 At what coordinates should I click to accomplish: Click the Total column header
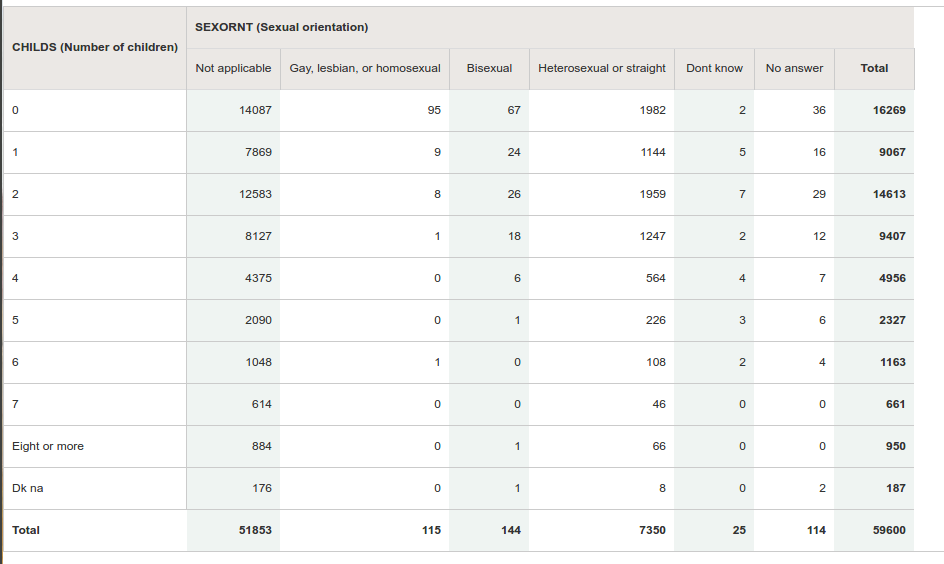874,68
